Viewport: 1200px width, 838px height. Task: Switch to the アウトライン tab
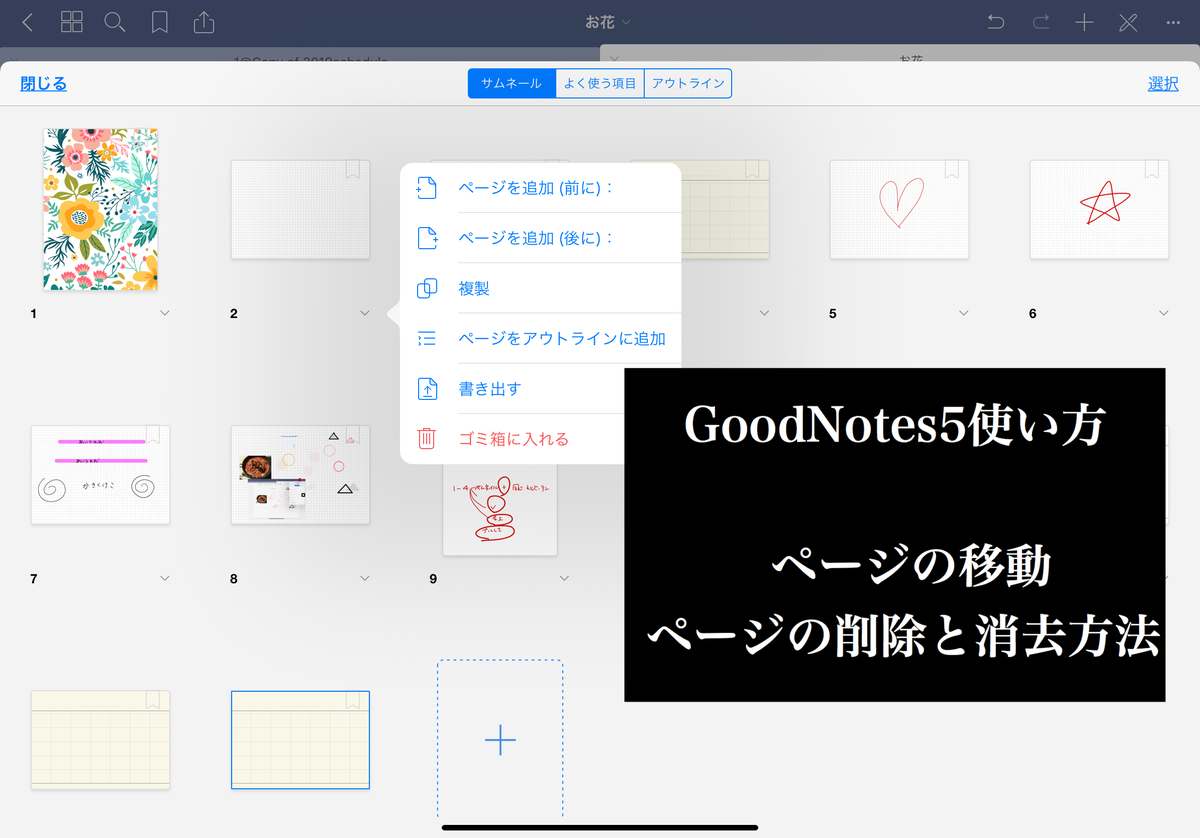pyautogui.click(x=688, y=83)
